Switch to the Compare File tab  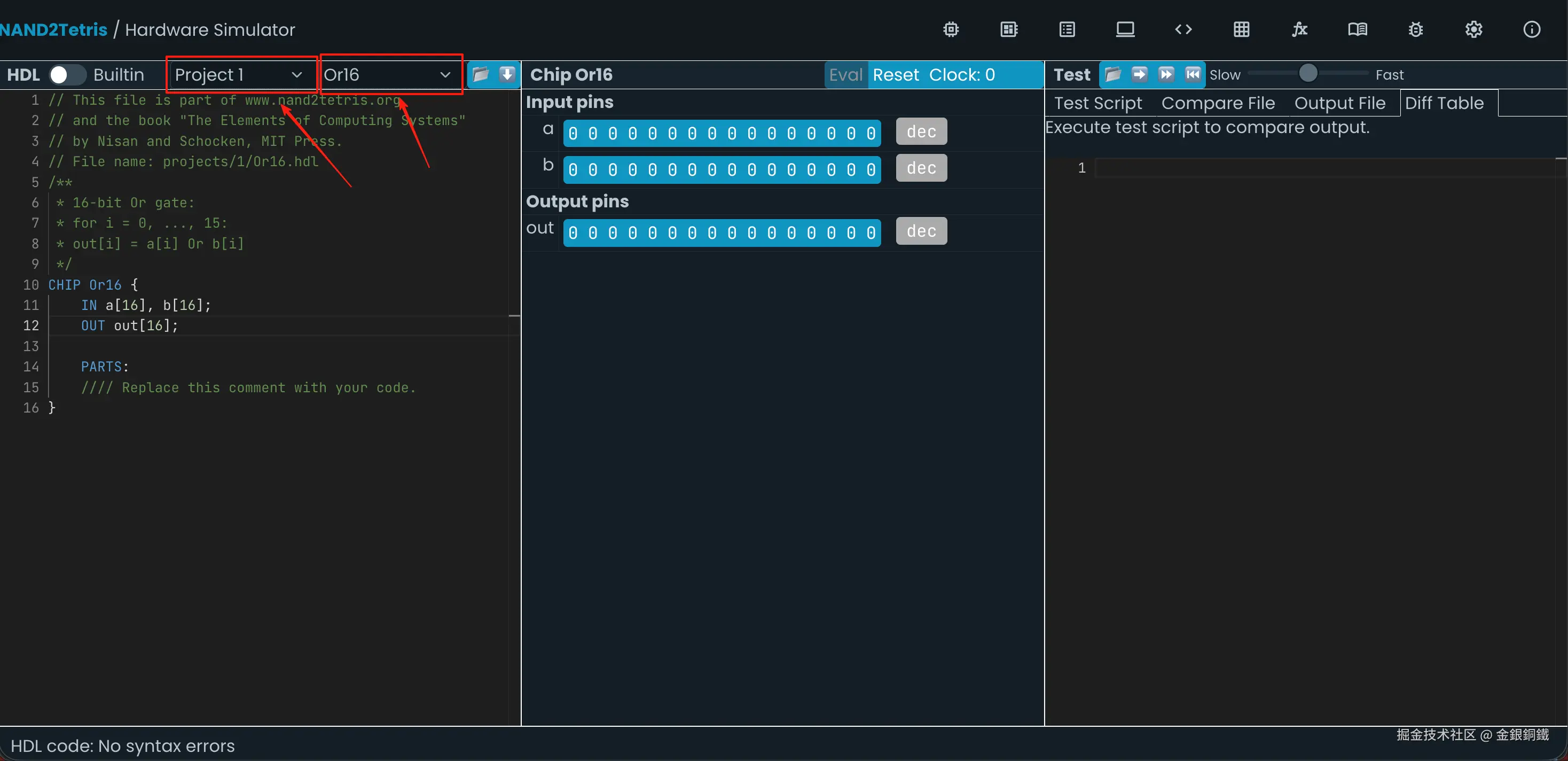click(1218, 103)
